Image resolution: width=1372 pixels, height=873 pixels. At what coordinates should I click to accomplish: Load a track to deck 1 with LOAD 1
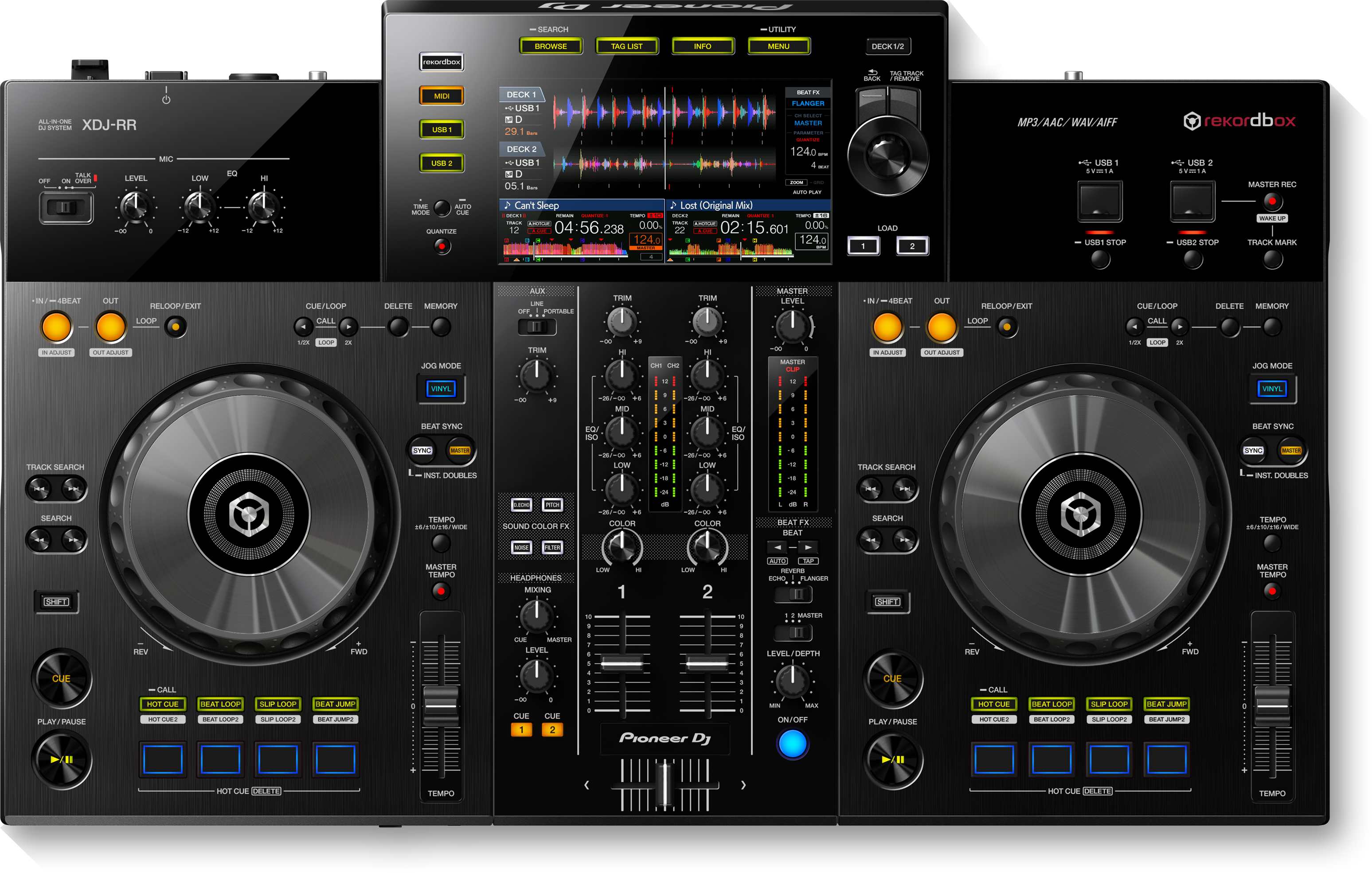click(864, 246)
